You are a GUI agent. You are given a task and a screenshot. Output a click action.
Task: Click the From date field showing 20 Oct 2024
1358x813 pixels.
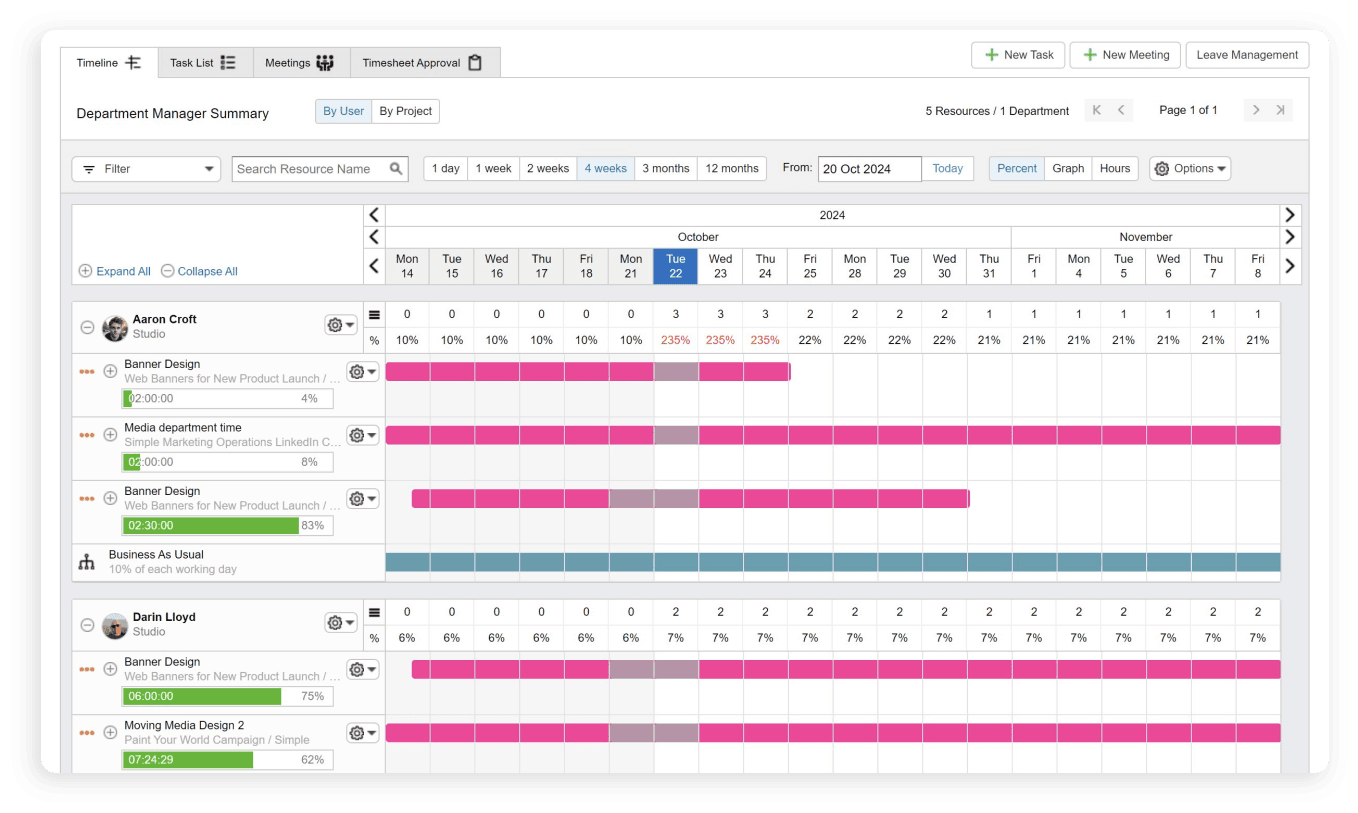[869, 168]
